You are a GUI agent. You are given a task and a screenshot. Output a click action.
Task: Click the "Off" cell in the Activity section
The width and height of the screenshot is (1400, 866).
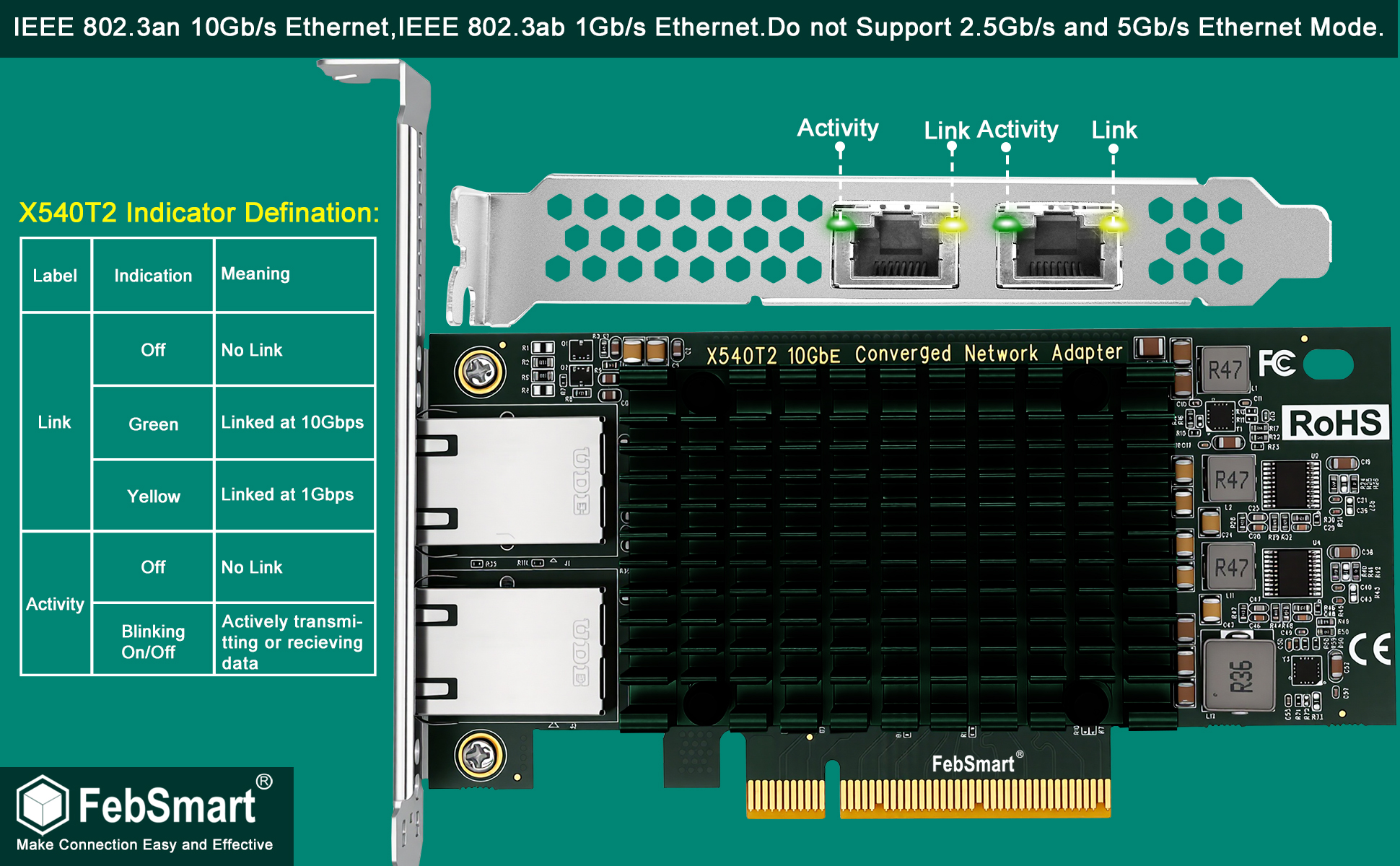click(x=153, y=567)
